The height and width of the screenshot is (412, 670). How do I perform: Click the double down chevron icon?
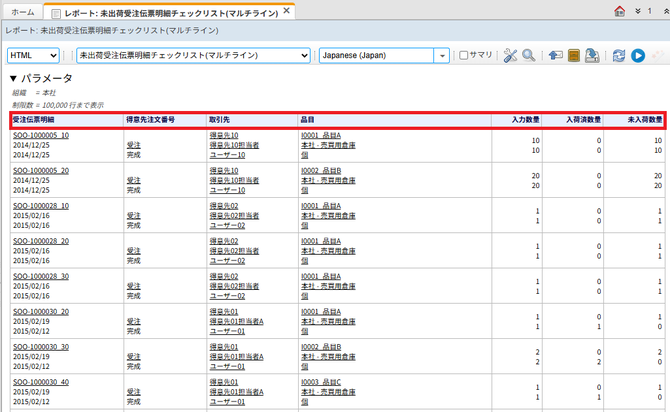pyautogui.click(x=638, y=11)
